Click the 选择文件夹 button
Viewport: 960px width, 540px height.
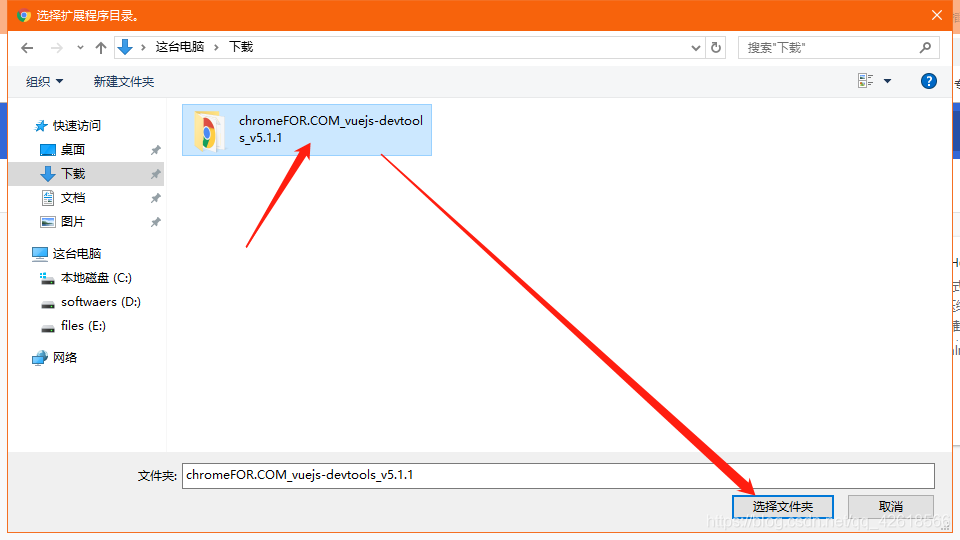pos(782,506)
